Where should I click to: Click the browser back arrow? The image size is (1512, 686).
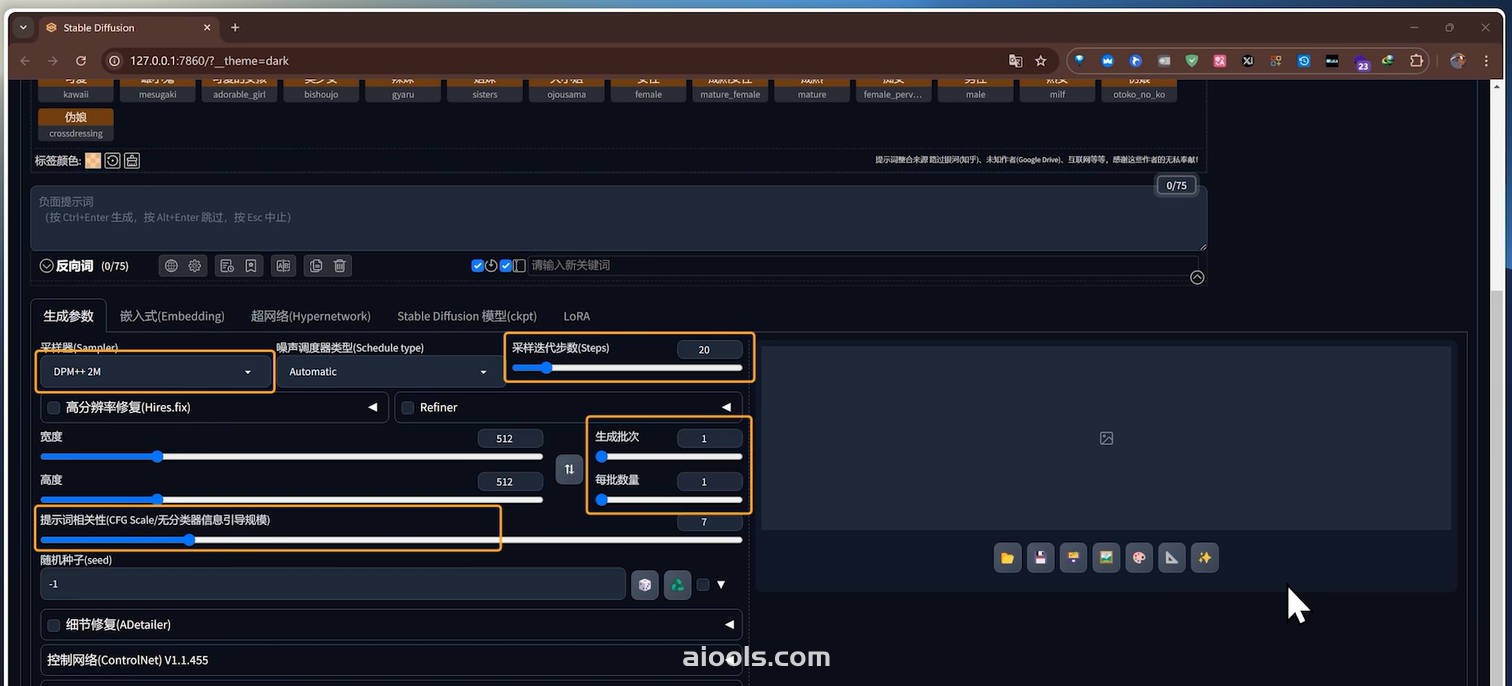(26, 61)
